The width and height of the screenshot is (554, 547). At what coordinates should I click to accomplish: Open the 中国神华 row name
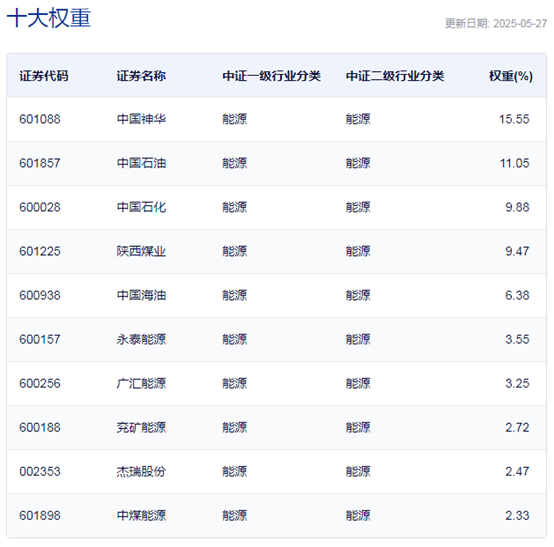(x=141, y=119)
